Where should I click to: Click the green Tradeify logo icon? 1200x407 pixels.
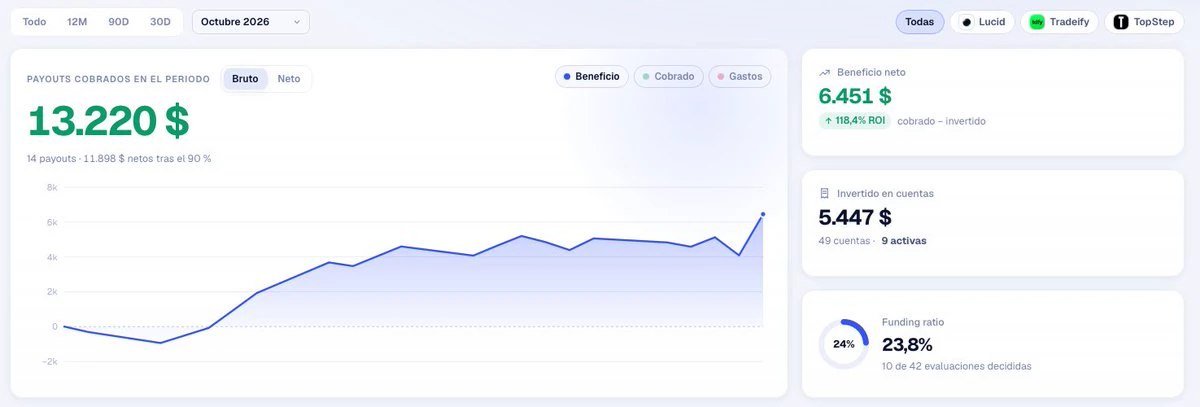point(1037,22)
